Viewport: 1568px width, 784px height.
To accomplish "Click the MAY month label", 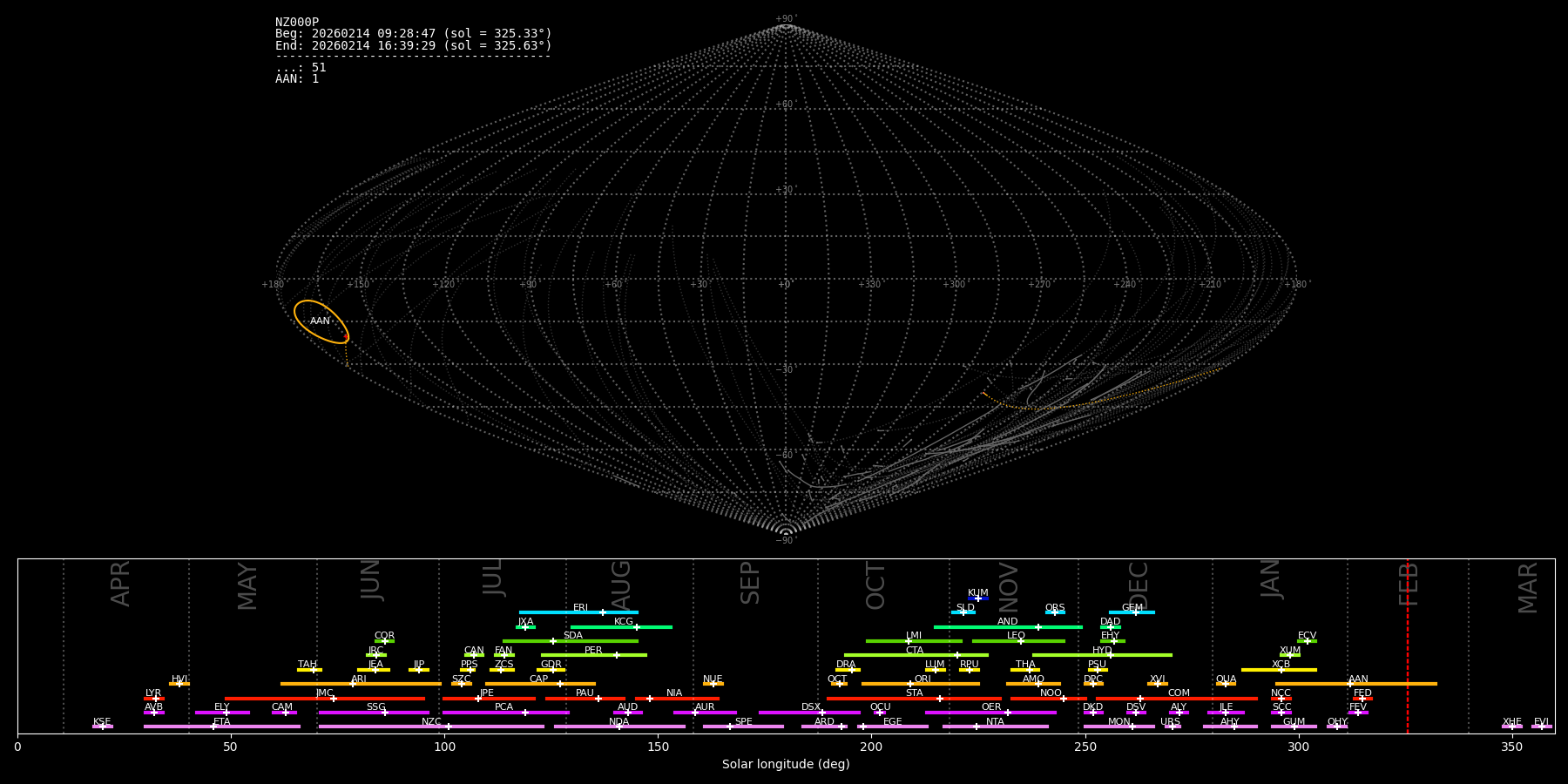I will coord(247,586).
